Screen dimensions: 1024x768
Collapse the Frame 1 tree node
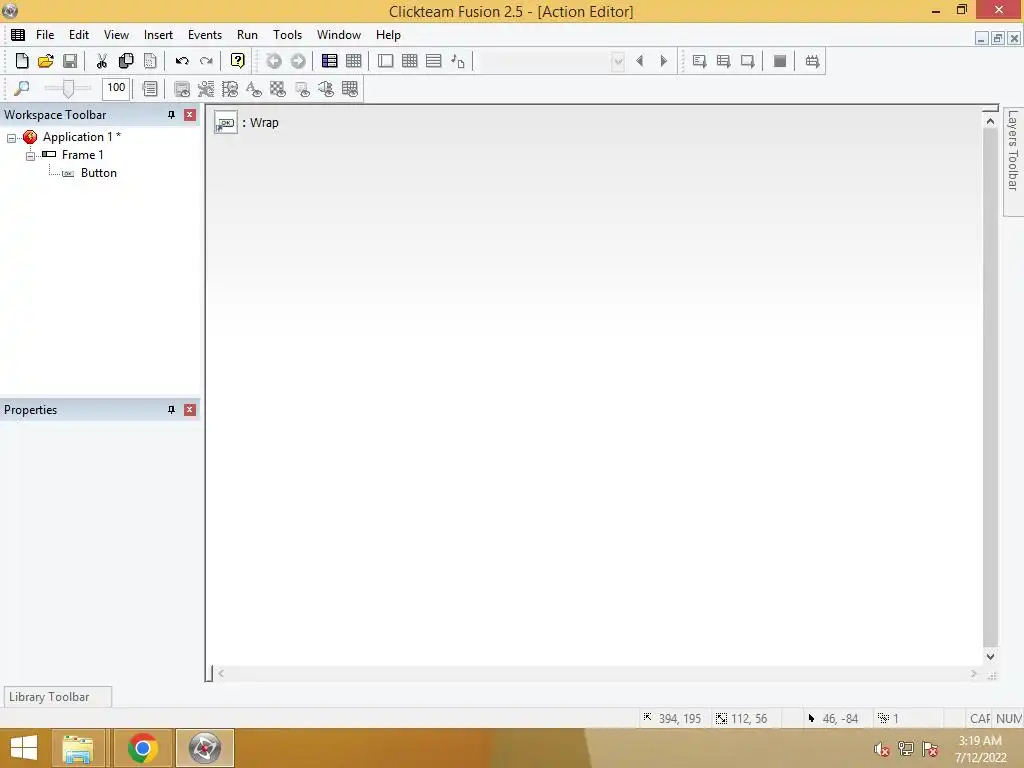point(30,156)
